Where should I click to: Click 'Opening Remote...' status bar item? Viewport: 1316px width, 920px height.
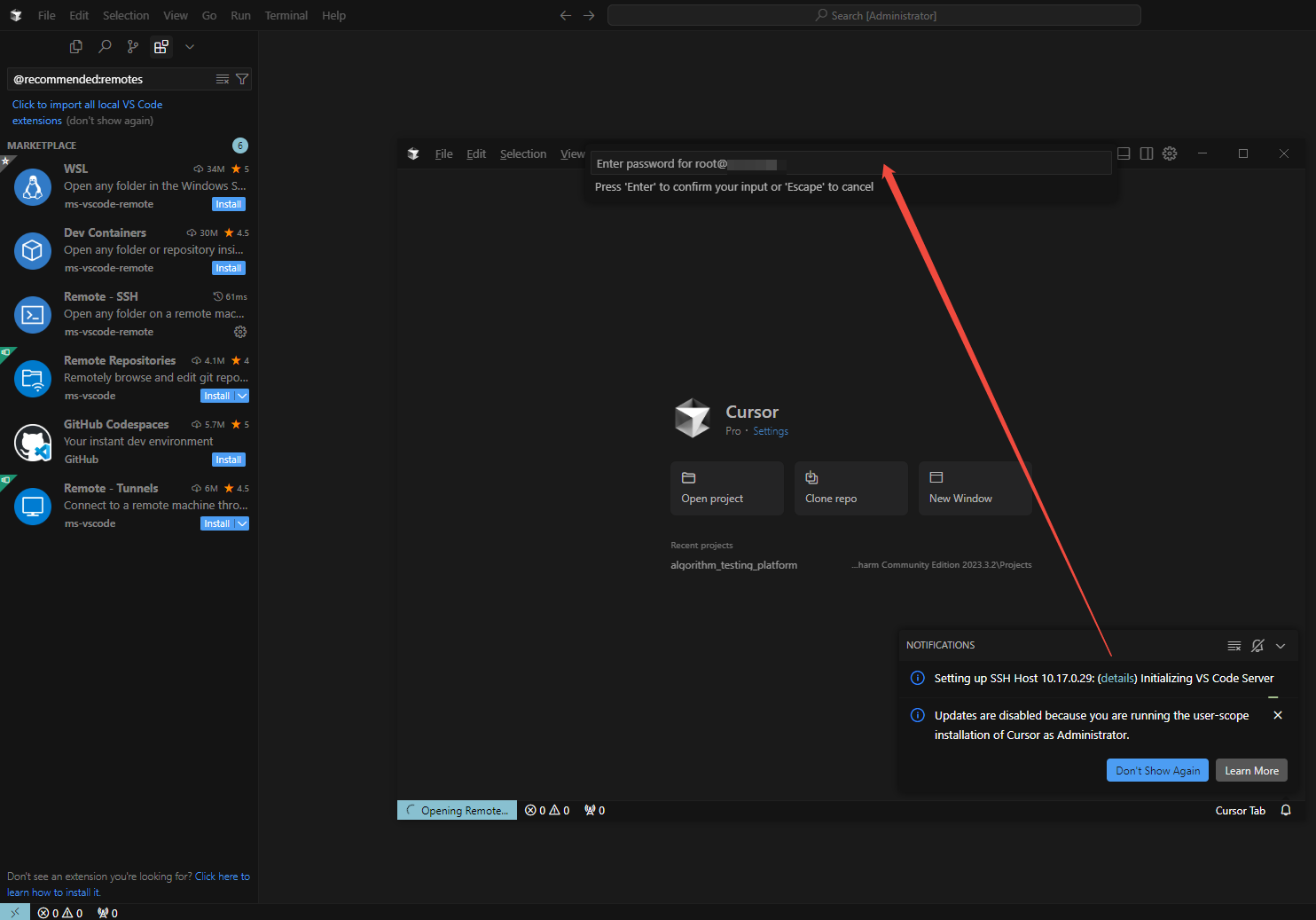pos(457,810)
